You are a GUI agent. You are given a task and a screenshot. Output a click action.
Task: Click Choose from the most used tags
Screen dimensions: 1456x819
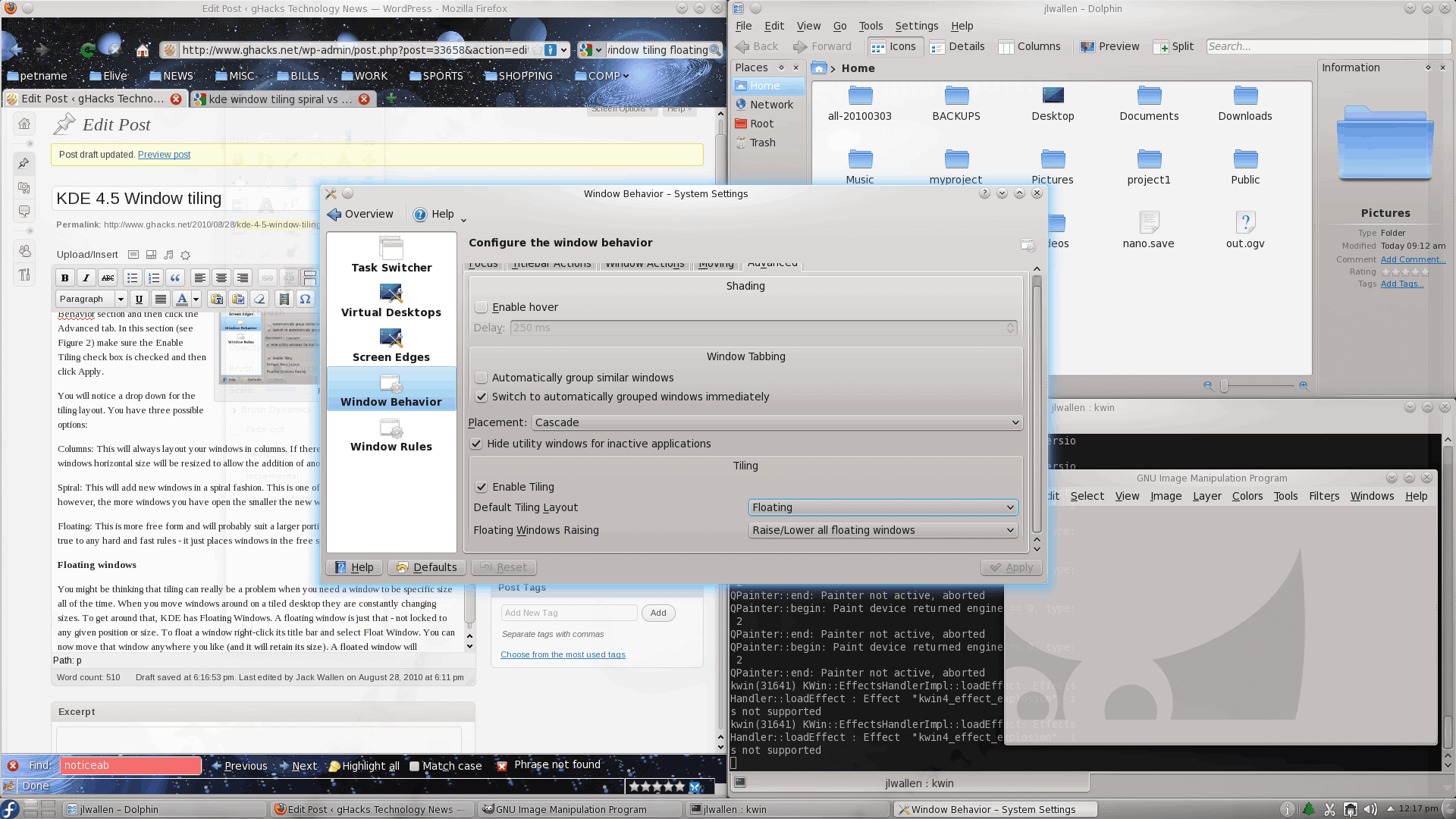(x=563, y=654)
